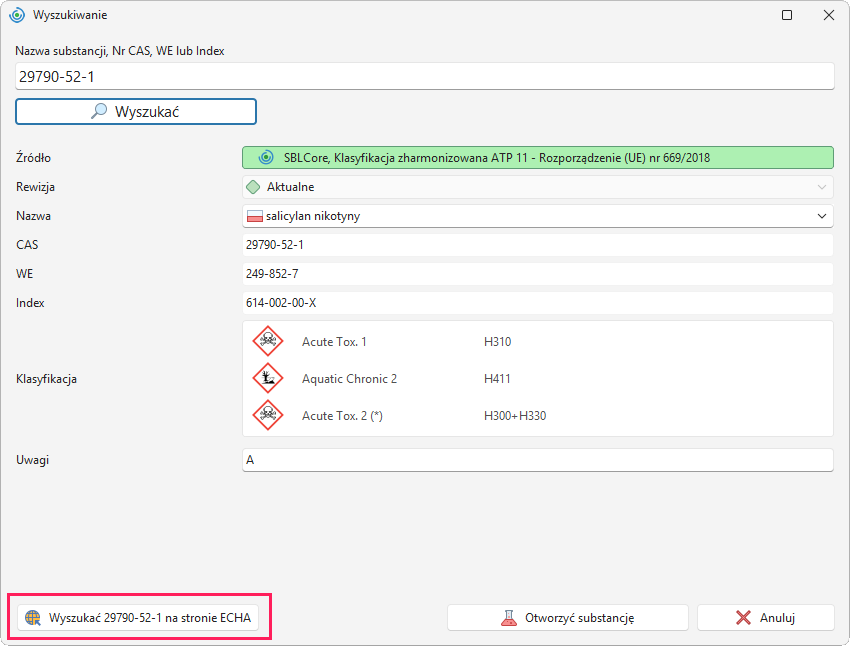
Task: Click the app logo in title bar
Action: pyautogui.click(x=17, y=15)
